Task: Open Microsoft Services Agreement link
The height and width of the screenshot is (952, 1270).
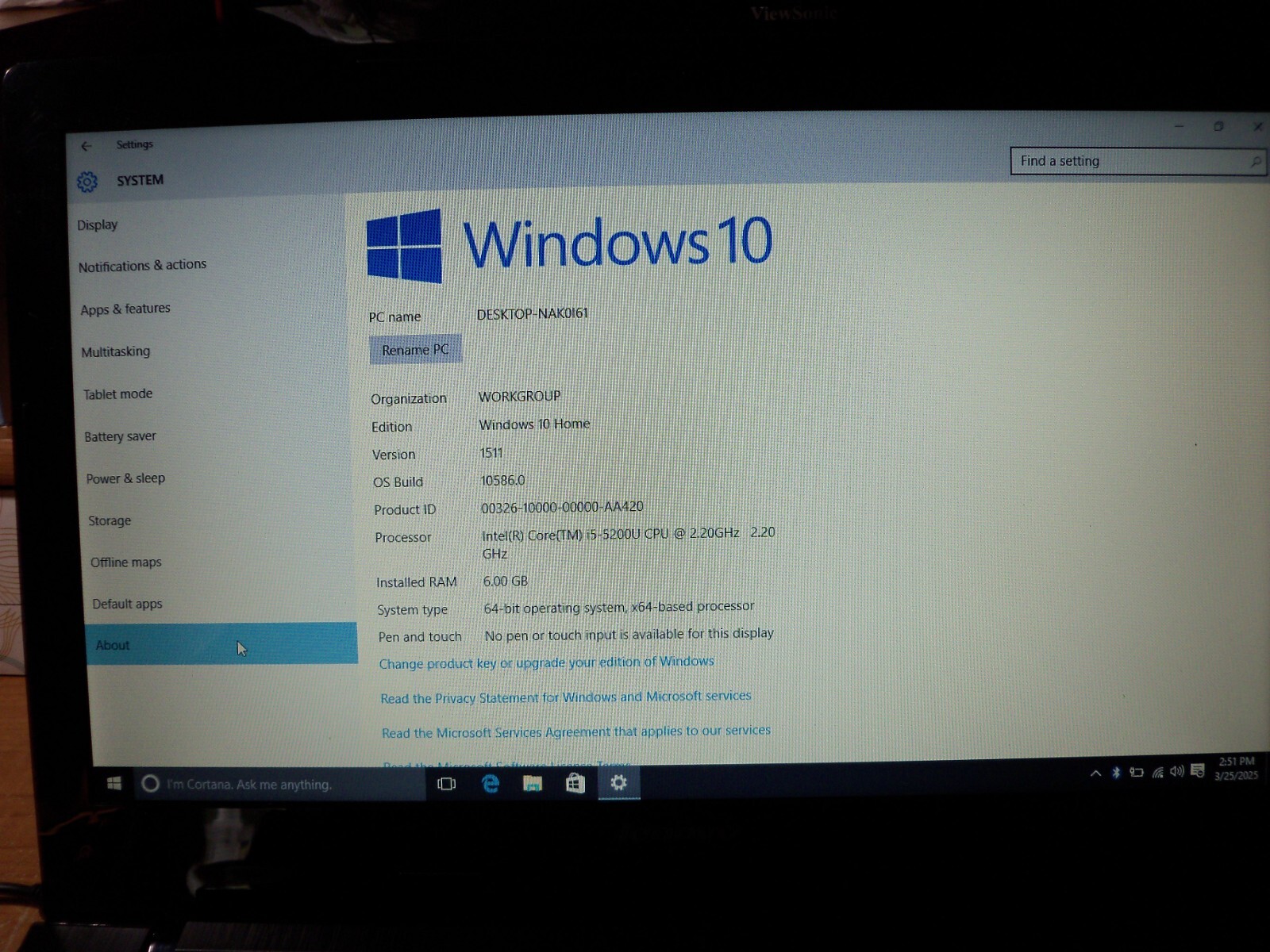Action: click(x=575, y=731)
